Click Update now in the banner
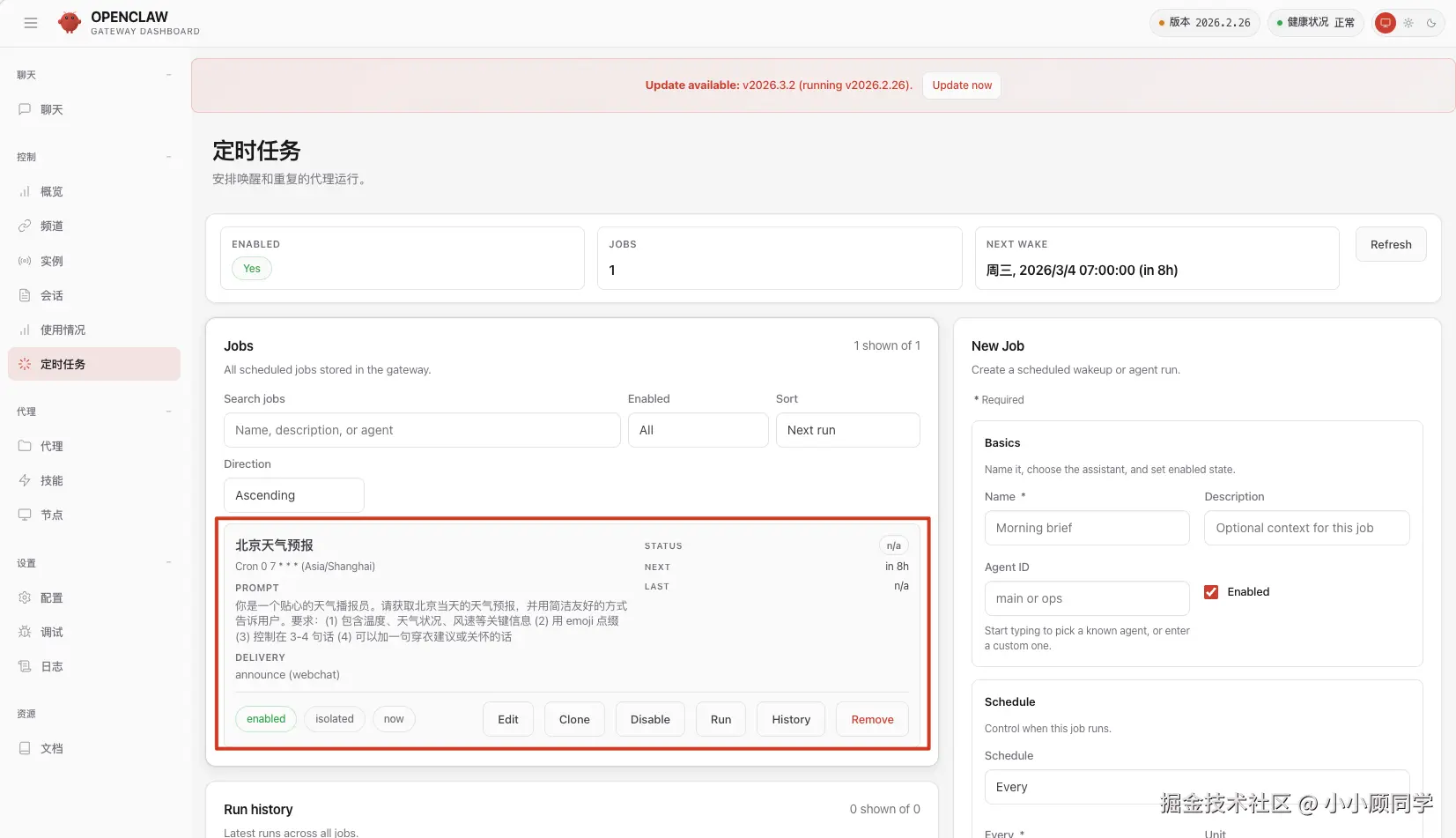1456x838 pixels. click(962, 85)
